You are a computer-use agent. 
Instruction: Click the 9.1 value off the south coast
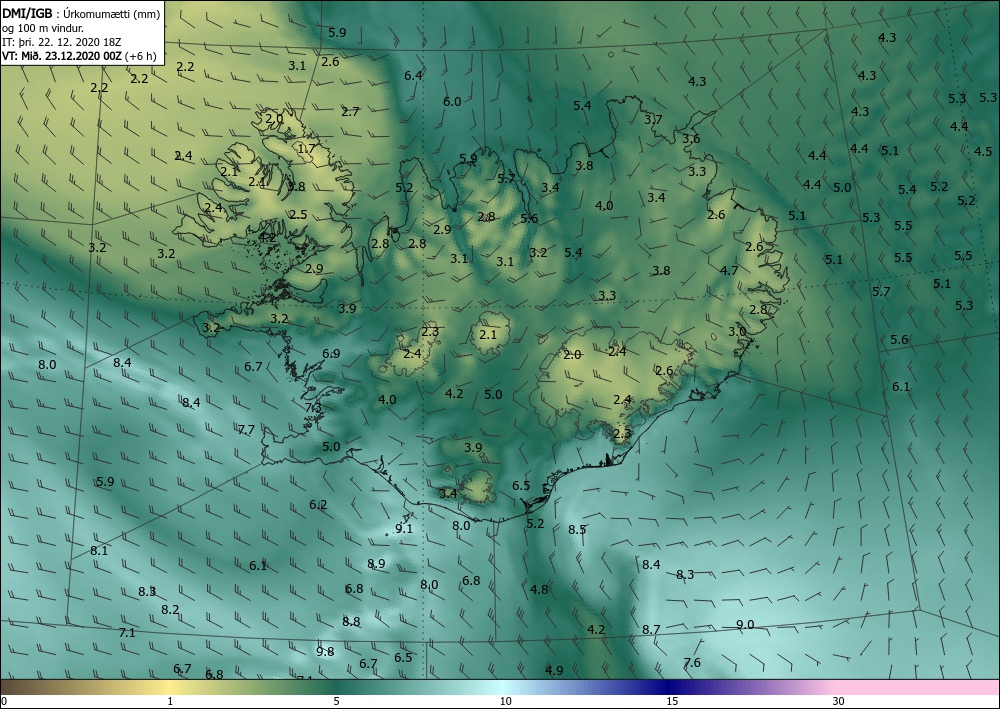tap(404, 528)
